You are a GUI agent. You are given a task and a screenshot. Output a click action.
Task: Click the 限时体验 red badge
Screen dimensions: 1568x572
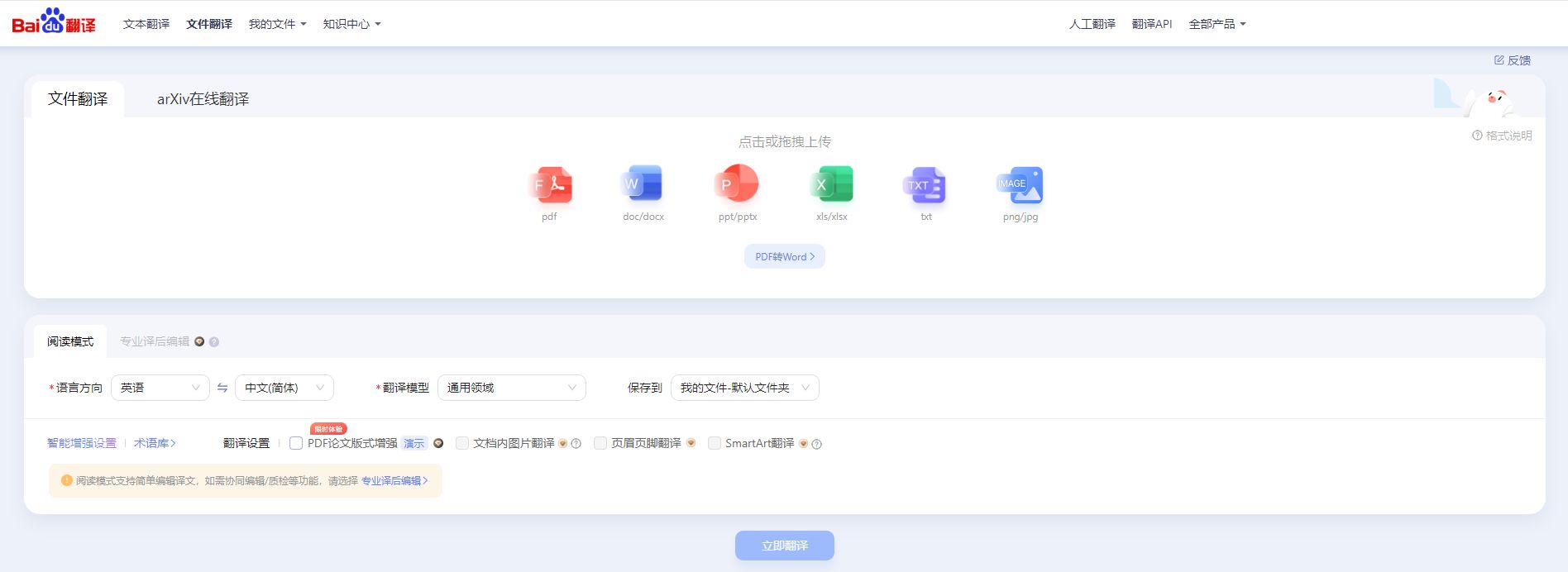[x=328, y=429]
